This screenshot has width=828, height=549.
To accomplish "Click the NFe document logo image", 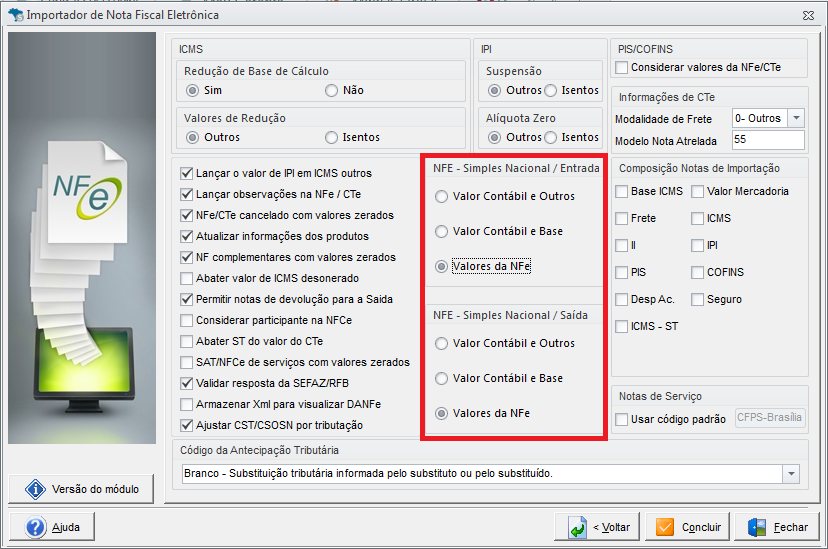I will point(87,193).
